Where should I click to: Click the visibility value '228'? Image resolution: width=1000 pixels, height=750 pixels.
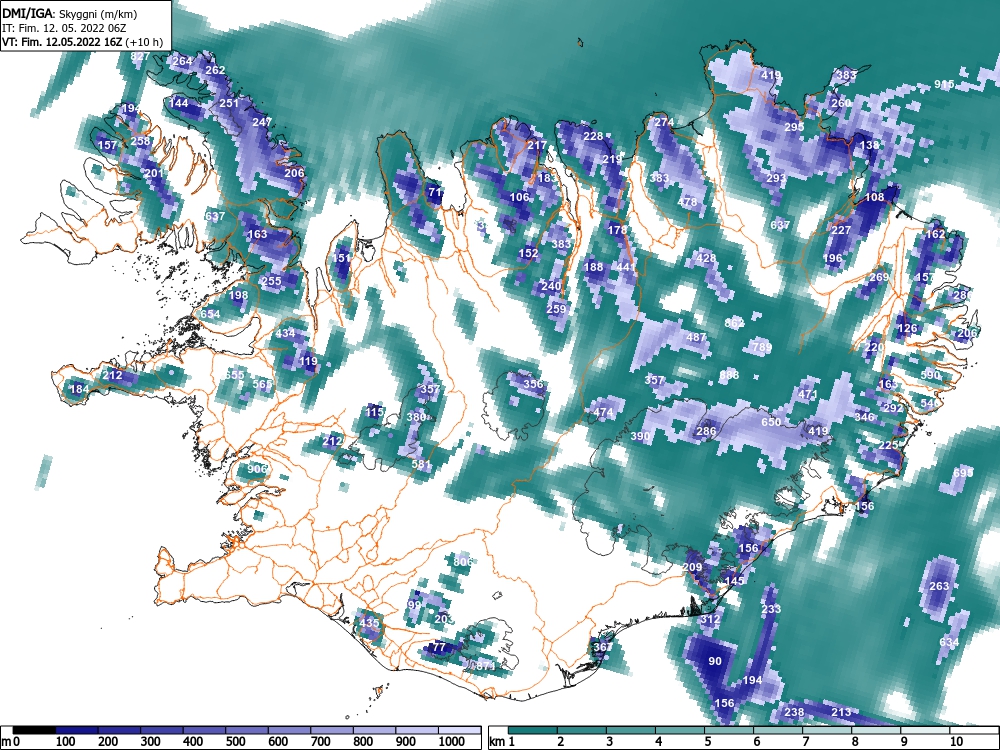[x=593, y=136]
